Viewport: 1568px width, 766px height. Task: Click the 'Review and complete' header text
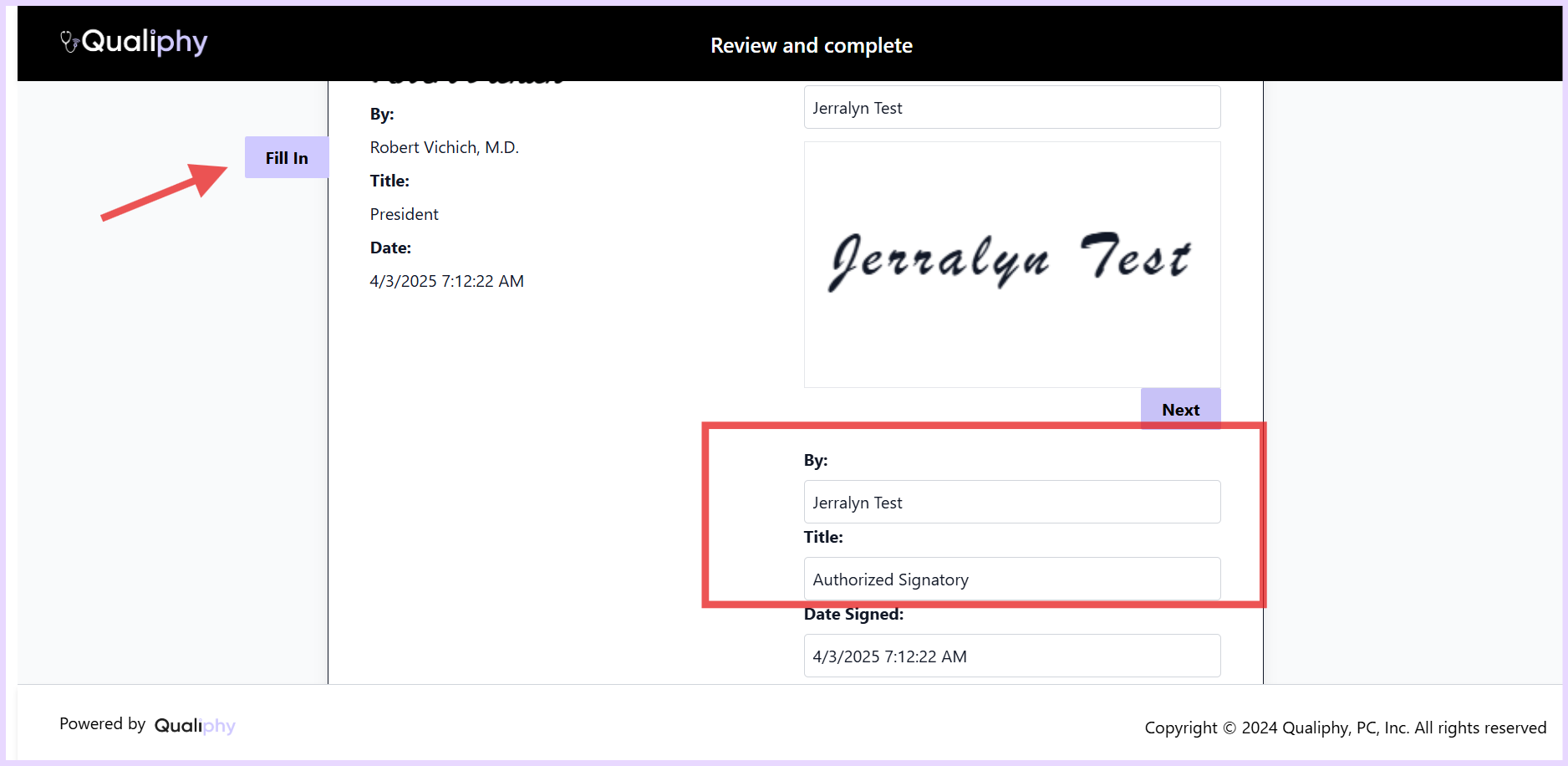tap(811, 45)
